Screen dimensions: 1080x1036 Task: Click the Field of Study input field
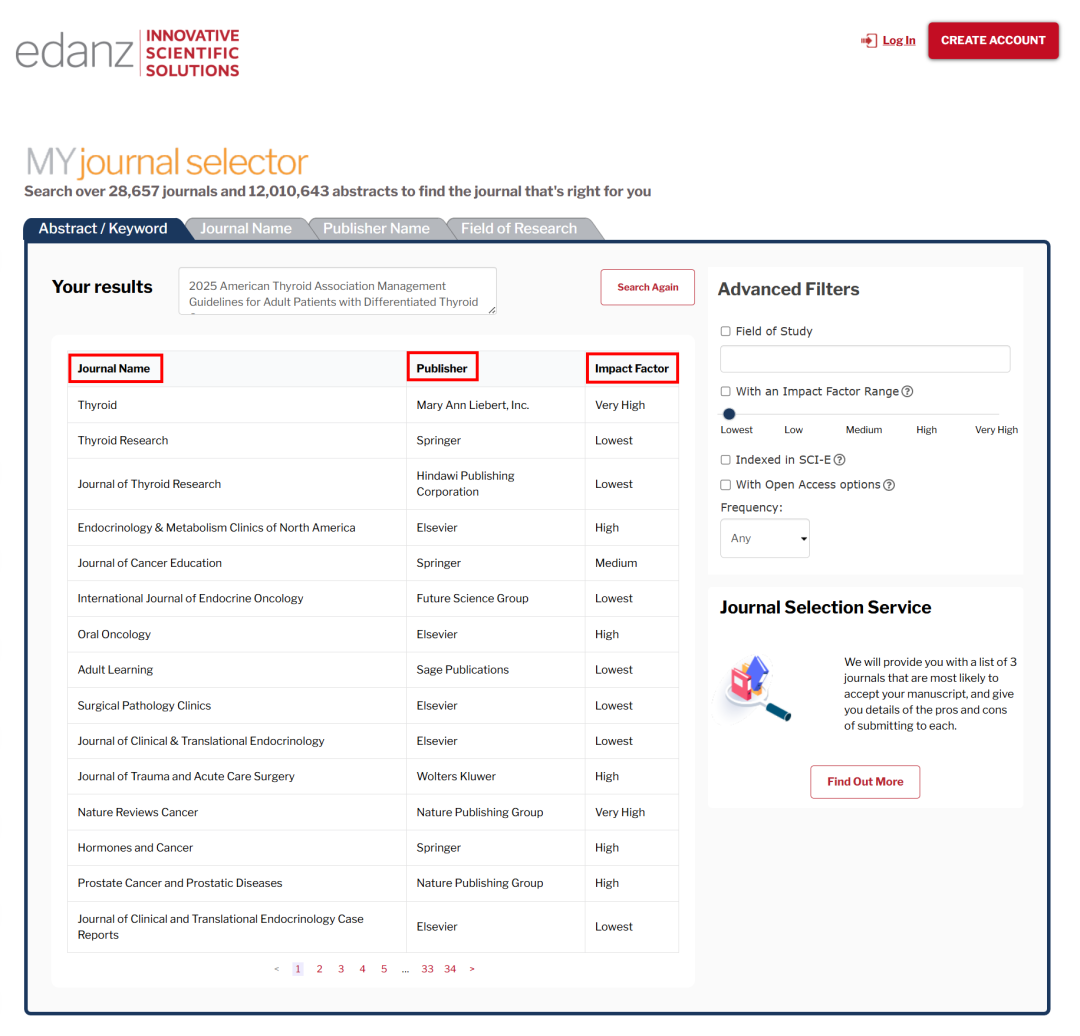[x=865, y=359]
